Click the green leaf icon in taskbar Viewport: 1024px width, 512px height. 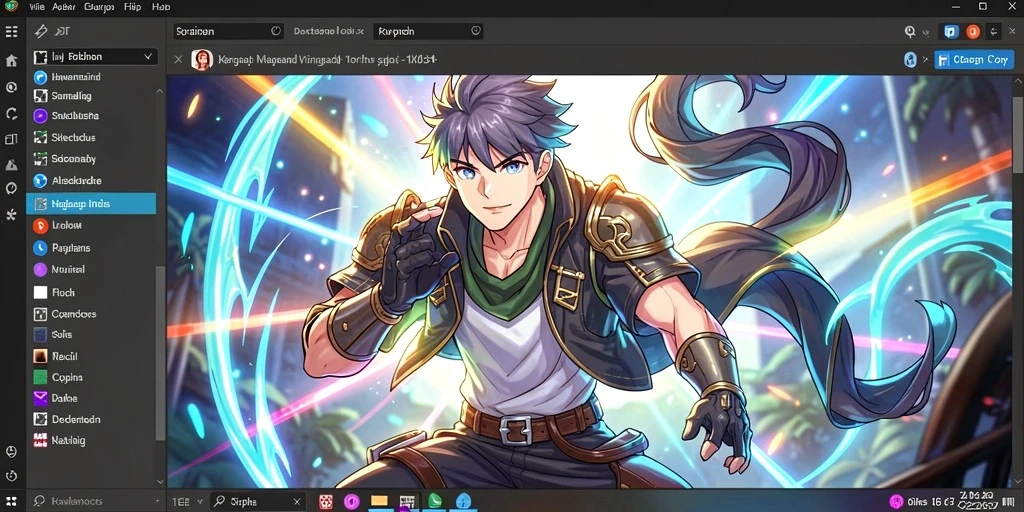click(434, 501)
